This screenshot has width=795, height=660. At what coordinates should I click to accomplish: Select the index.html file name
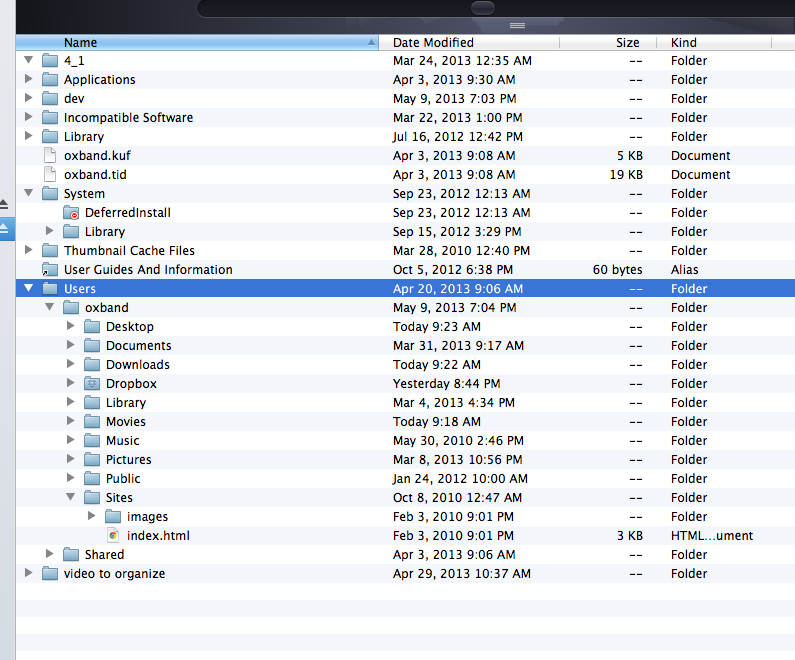coord(158,535)
